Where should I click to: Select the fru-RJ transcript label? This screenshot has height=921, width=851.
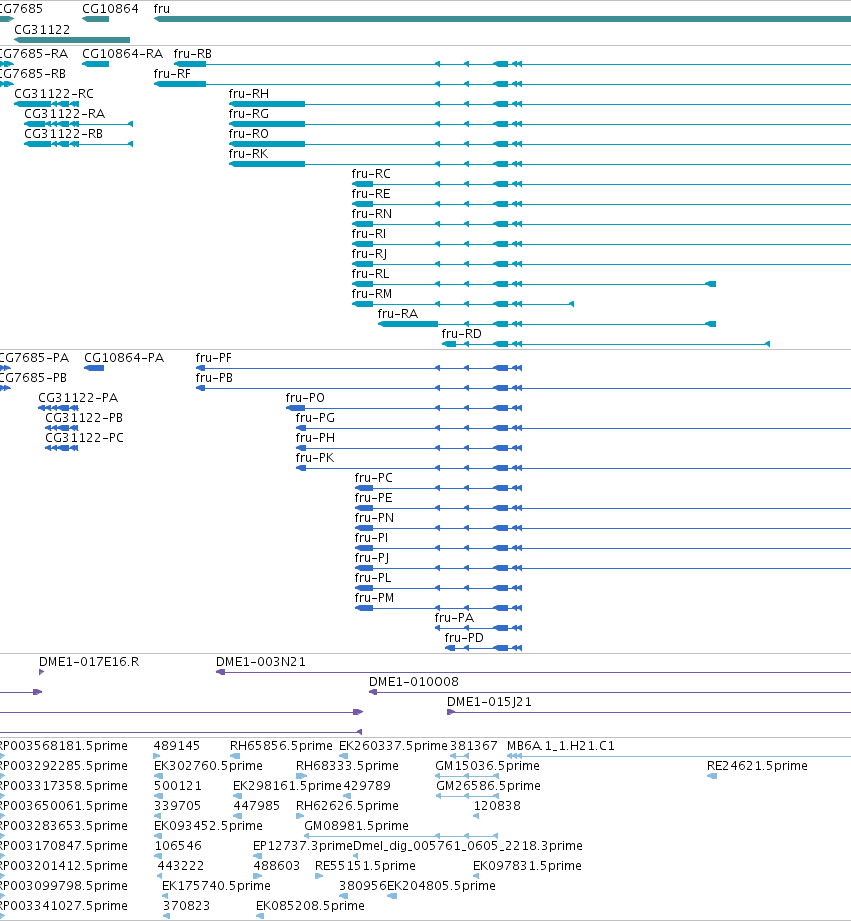369,254
